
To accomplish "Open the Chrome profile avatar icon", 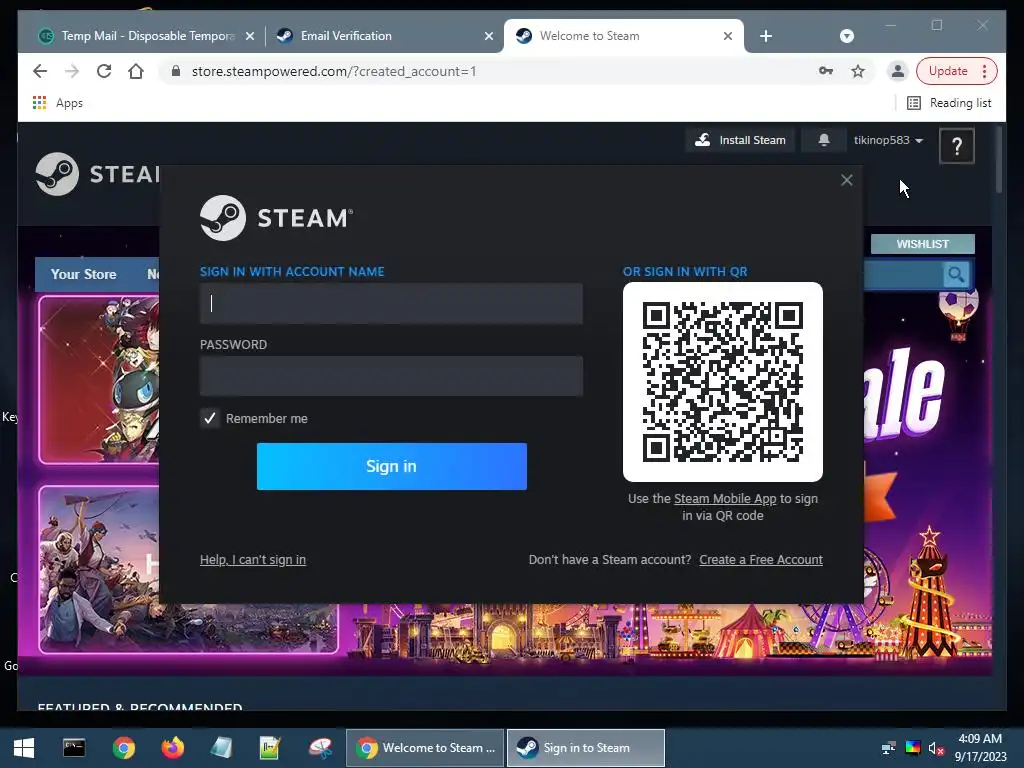I will (898, 71).
